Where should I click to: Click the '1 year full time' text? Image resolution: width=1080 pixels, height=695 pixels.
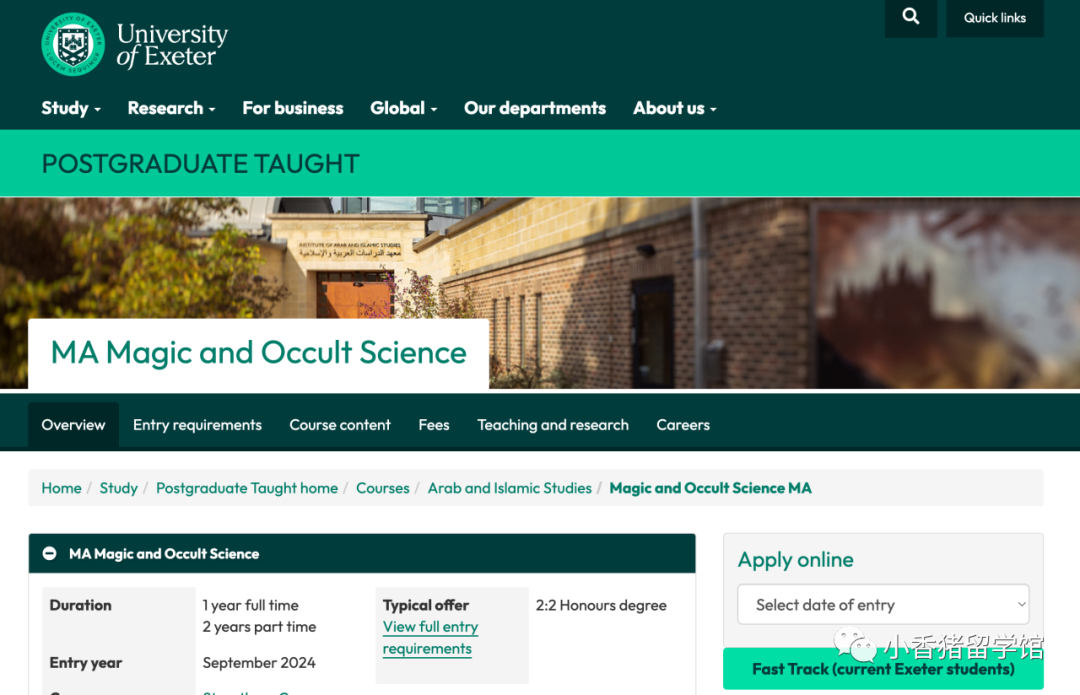coord(251,605)
